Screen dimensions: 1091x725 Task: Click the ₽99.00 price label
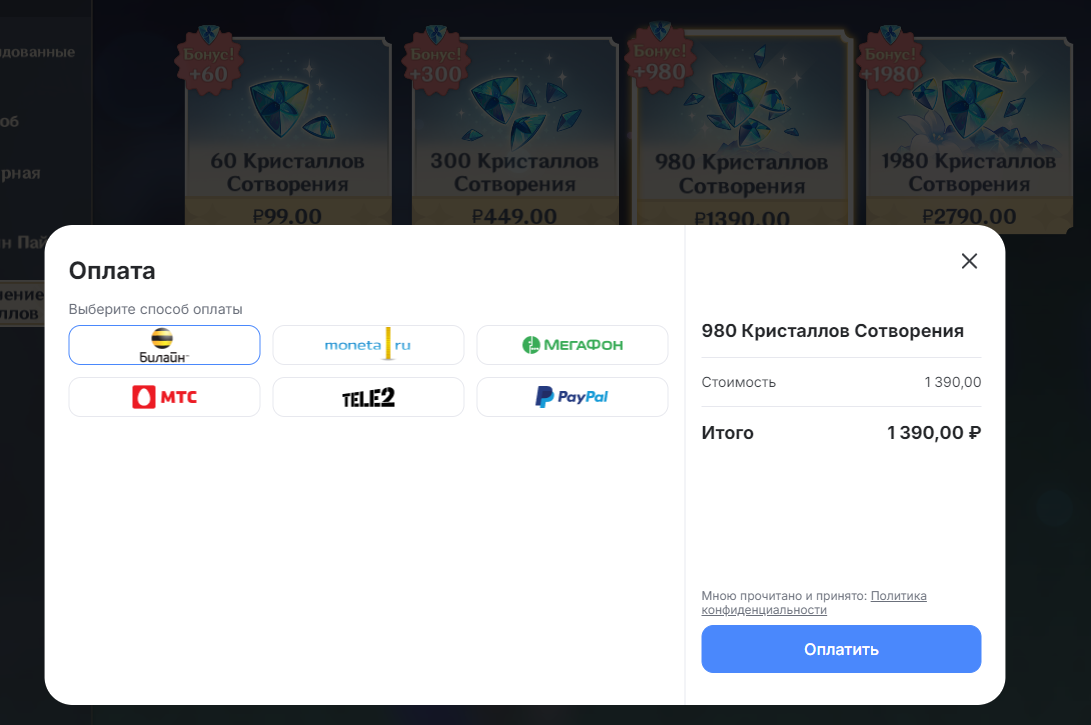click(x=287, y=216)
